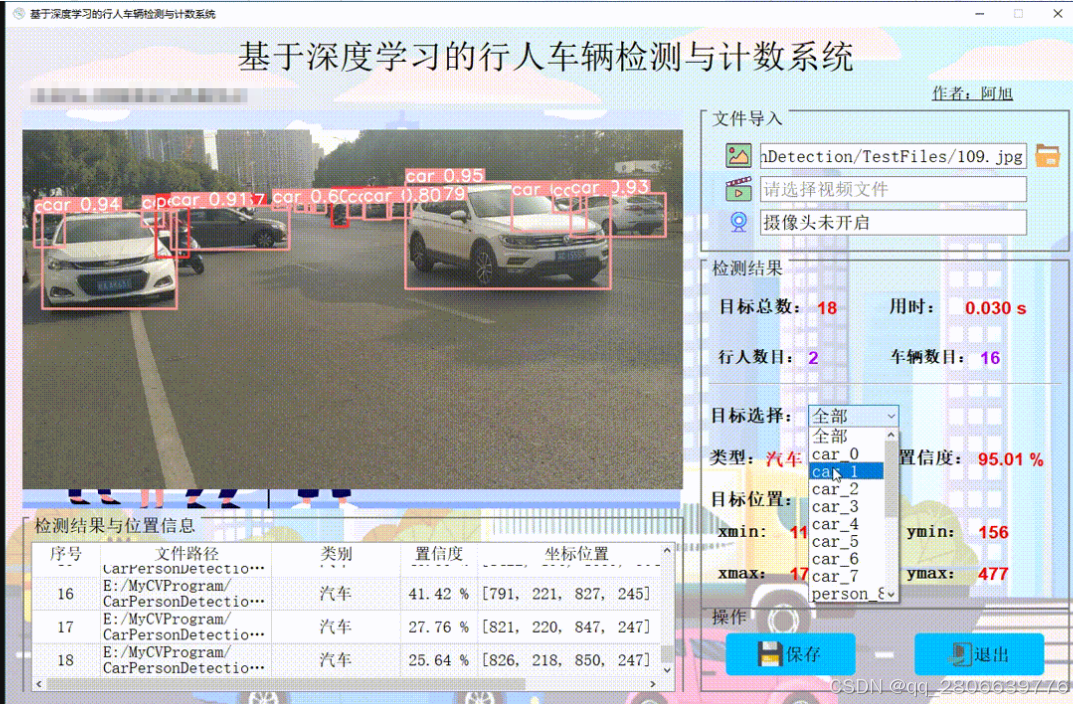Viewport: 1073px width, 704px height.
Task: Click table horizontal scroll left arrow
Action: click(39, 683)
